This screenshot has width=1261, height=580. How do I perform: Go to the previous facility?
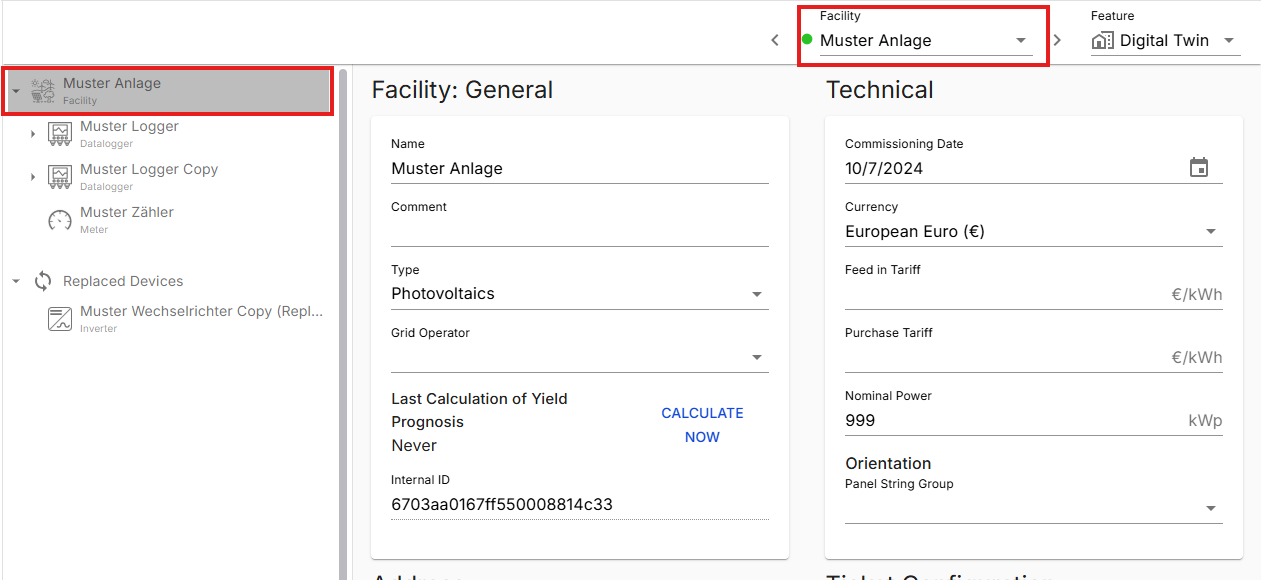coord(775,41)
